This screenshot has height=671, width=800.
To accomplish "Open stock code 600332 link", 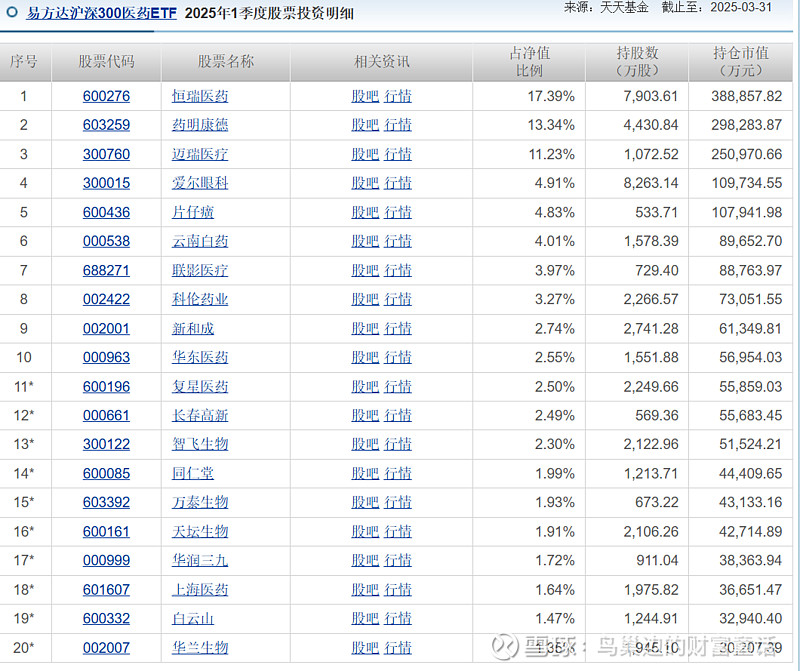I will tap(106, 619).
